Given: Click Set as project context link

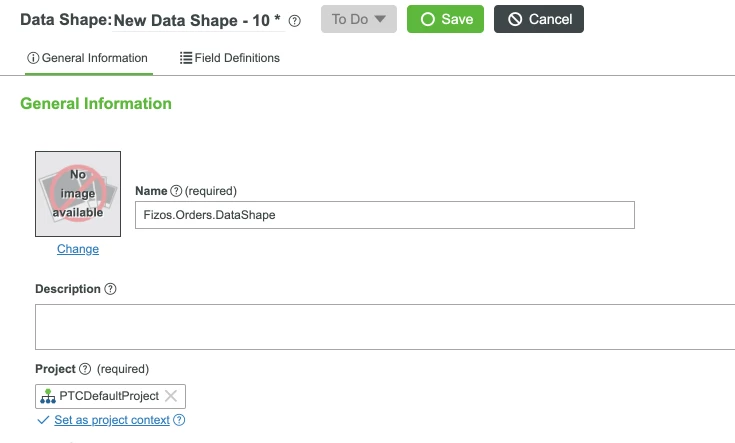Looking at the screenshot, I should coord(112,420).
